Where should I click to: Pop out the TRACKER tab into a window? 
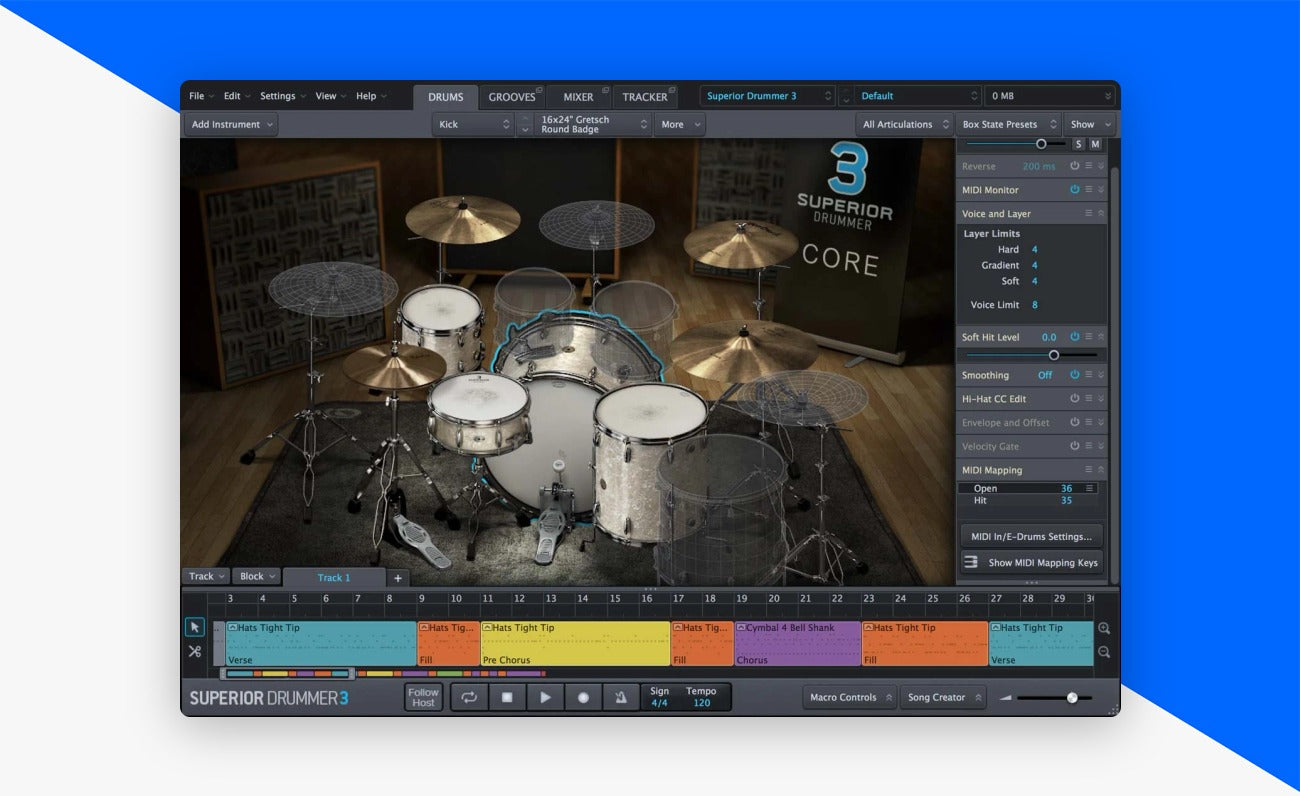tap(674, 90)
